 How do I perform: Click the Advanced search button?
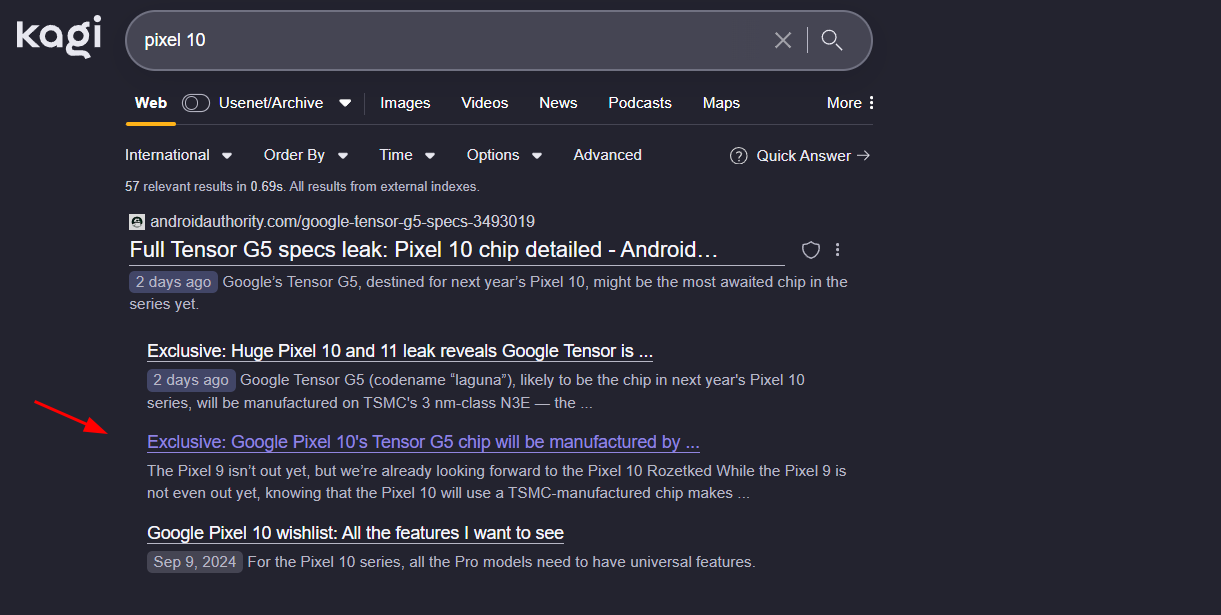click(607, 155)
